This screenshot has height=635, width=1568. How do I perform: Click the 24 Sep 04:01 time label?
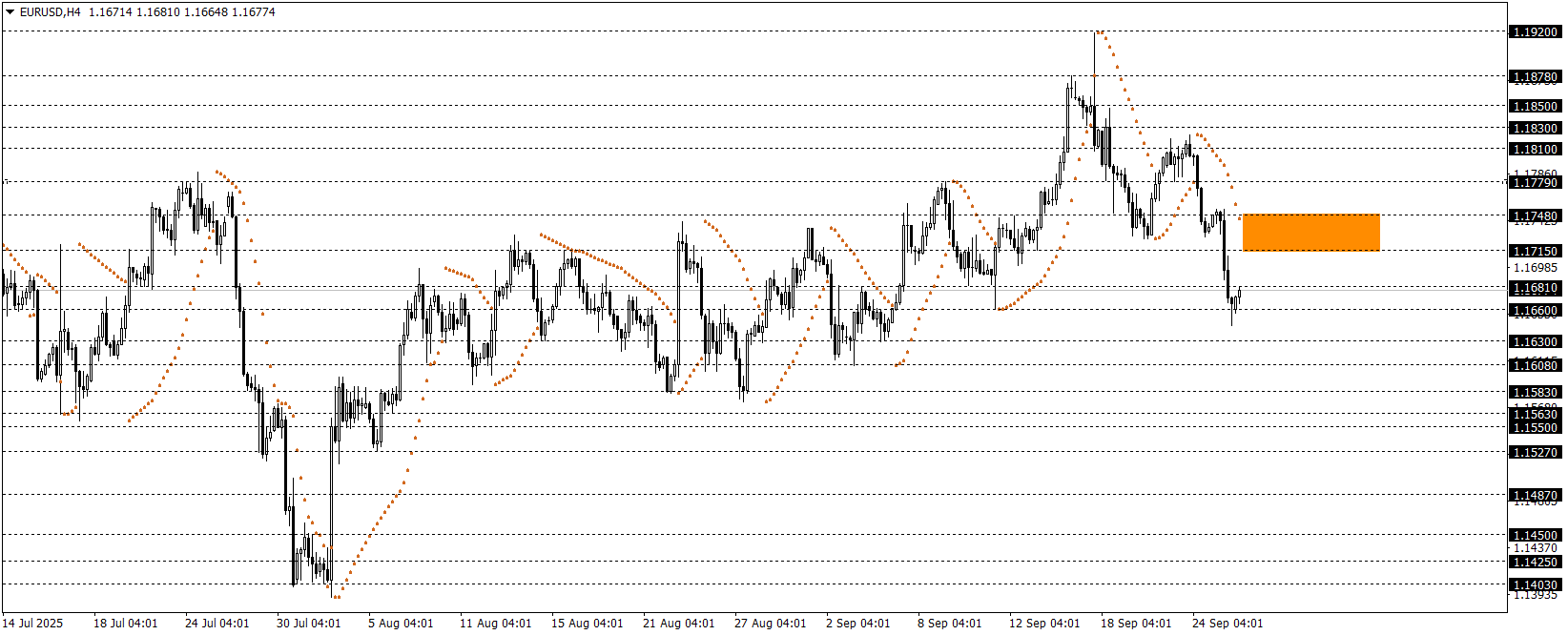click(x=1228, y=624)
